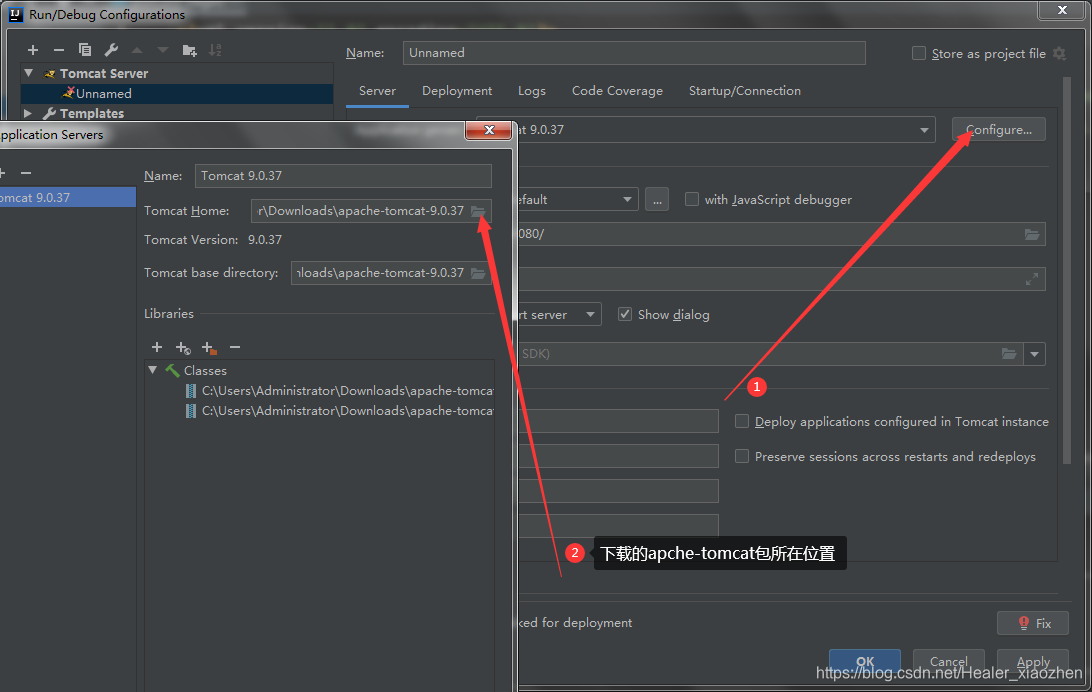Screen dimensions: 1092x692
Task: Open on-update action dropdown
Action: [x=591, y=315]
